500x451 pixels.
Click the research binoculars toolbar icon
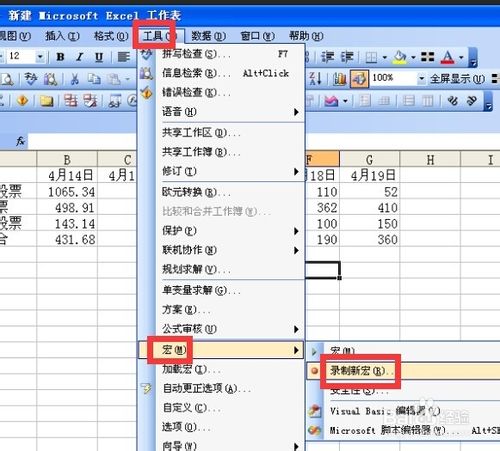(50, 79)
